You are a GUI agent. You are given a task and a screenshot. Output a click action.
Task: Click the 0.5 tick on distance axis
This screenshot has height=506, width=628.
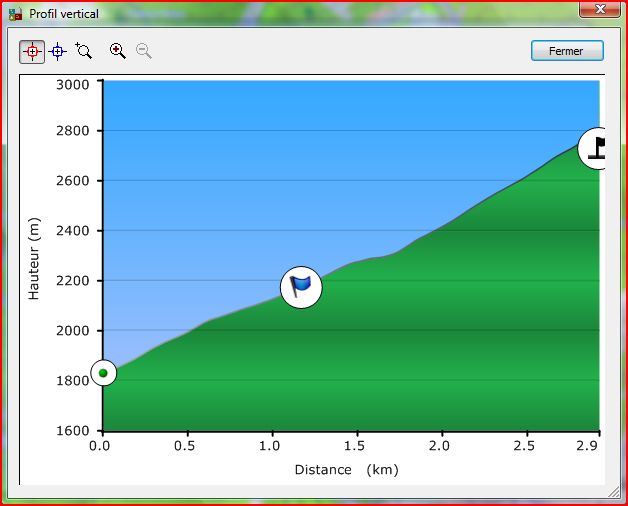click(184, 446)
